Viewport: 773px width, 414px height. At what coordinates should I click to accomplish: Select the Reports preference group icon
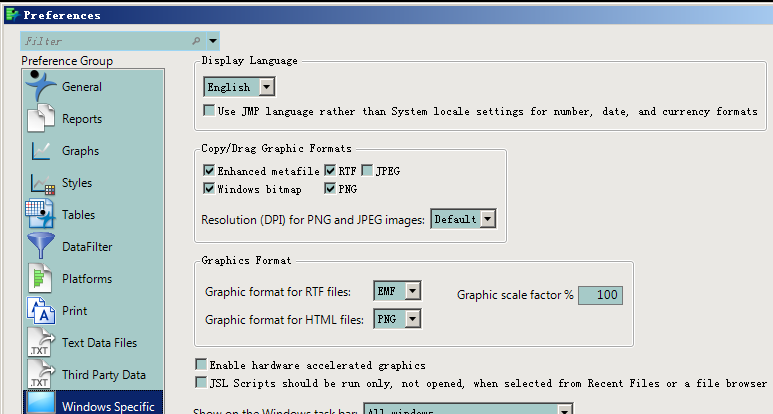click(41, 118)
